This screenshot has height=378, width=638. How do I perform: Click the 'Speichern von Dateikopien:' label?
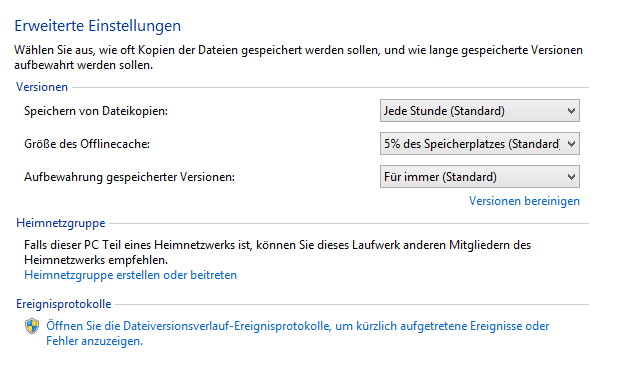(96, 111)
